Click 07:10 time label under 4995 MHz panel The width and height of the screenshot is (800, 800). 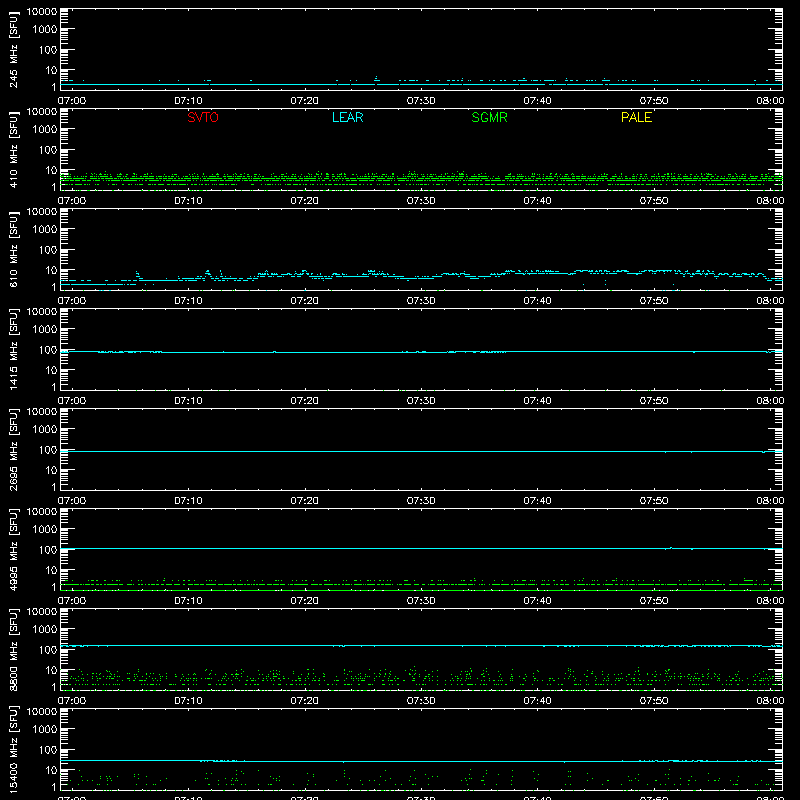click(188, 601)
